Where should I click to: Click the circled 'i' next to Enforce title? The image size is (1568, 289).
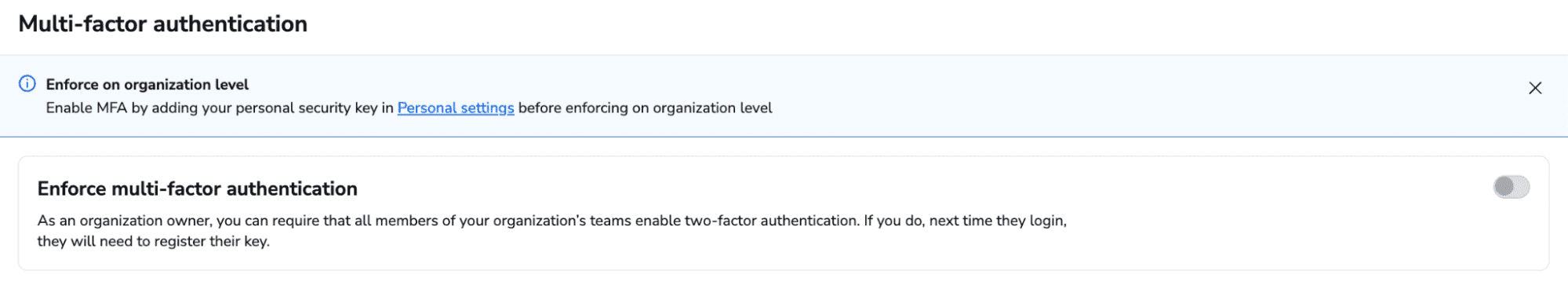point(27,83)
